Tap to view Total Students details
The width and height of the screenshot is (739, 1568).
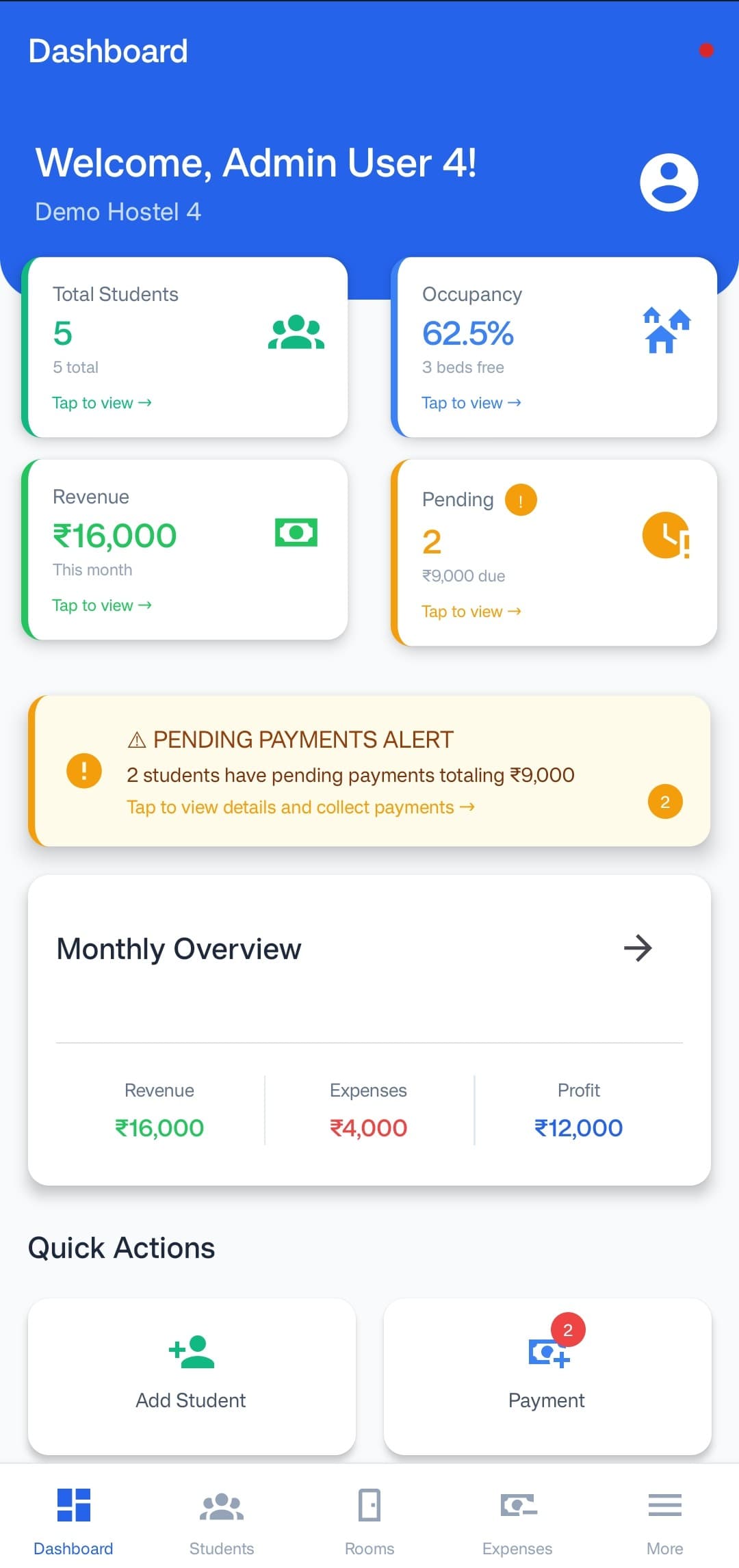click(101, 403)
